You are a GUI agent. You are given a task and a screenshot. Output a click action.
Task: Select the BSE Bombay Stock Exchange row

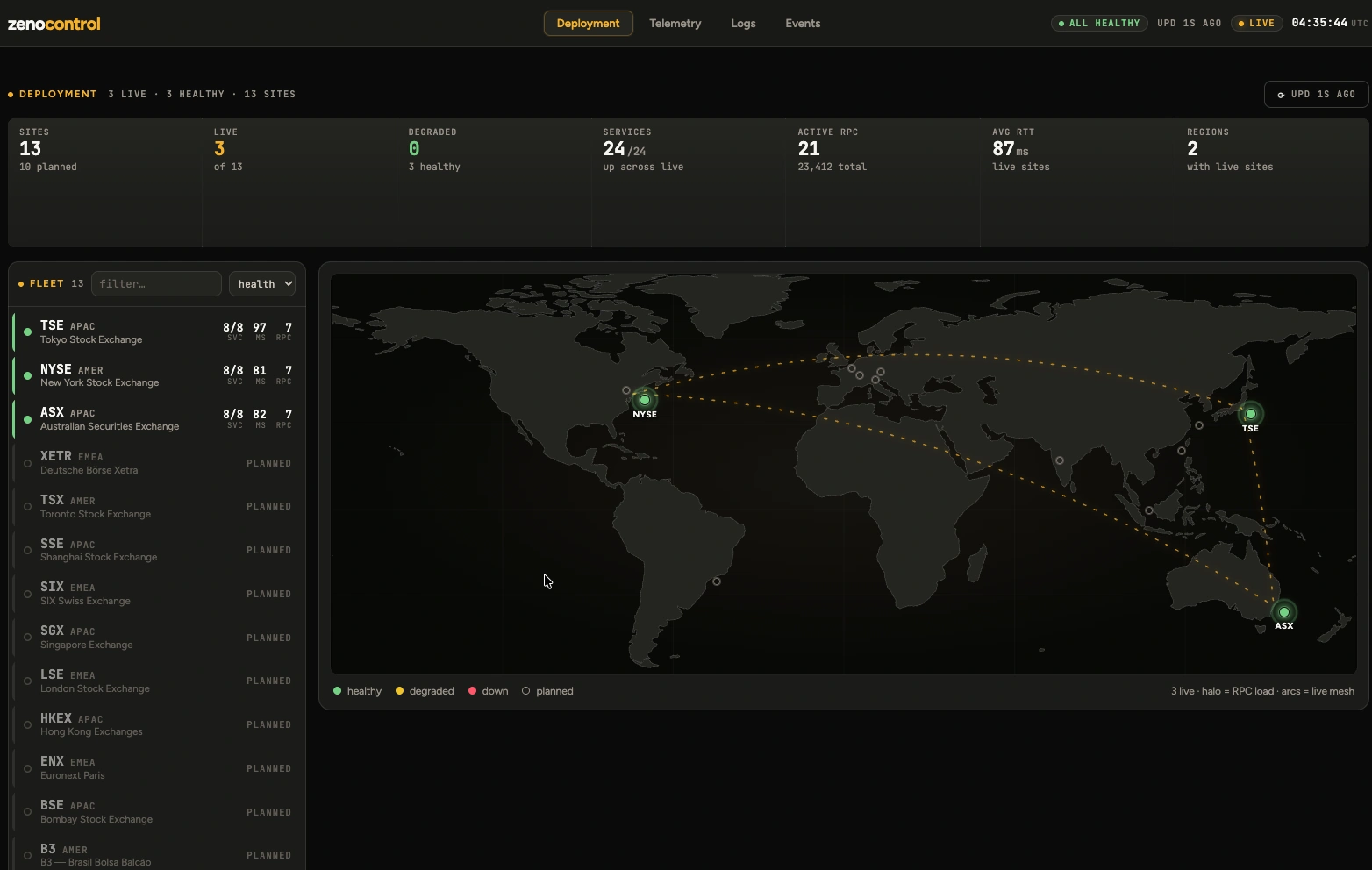click(158, 812)
